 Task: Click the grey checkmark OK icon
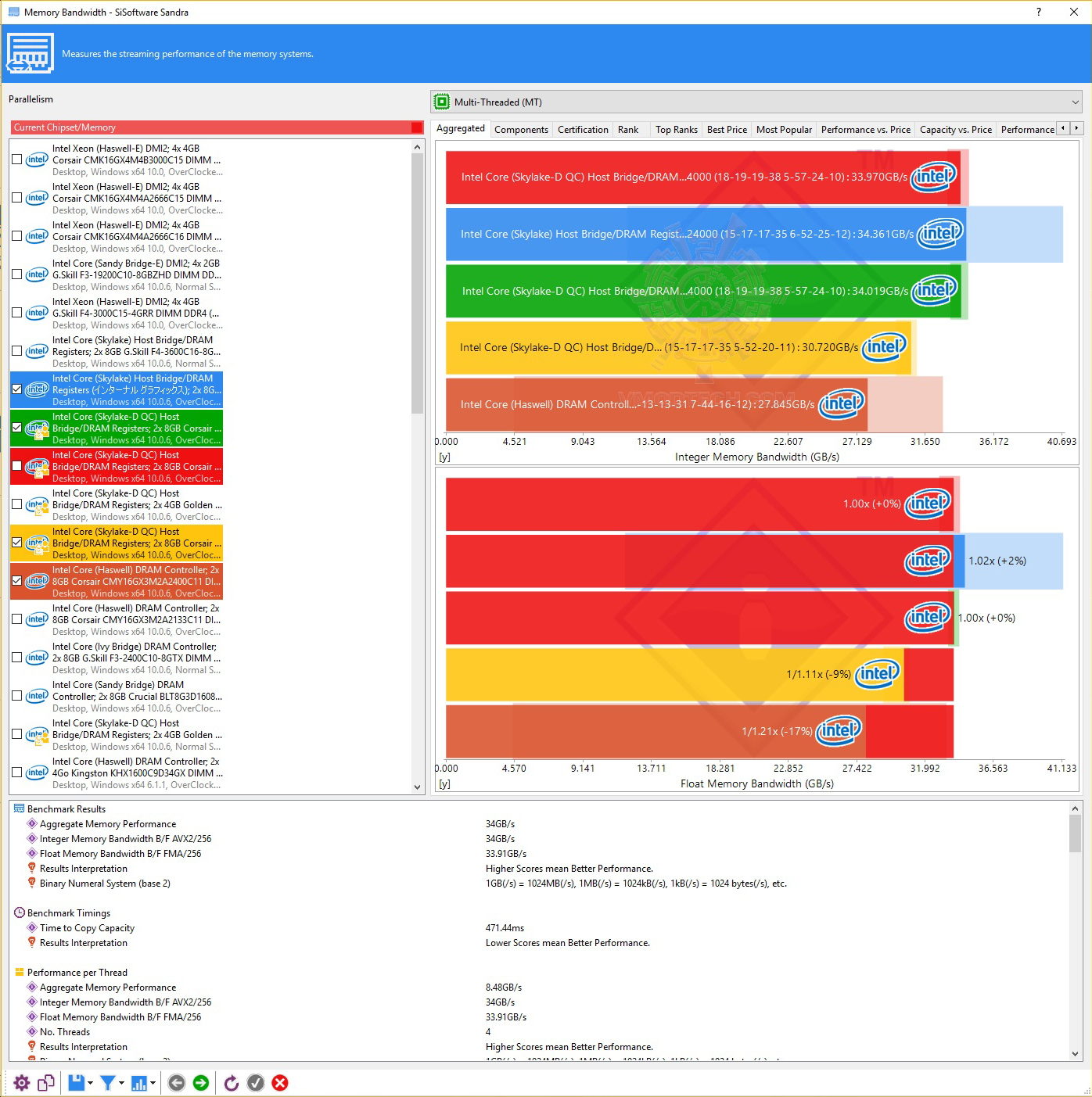coord(256,1083)
